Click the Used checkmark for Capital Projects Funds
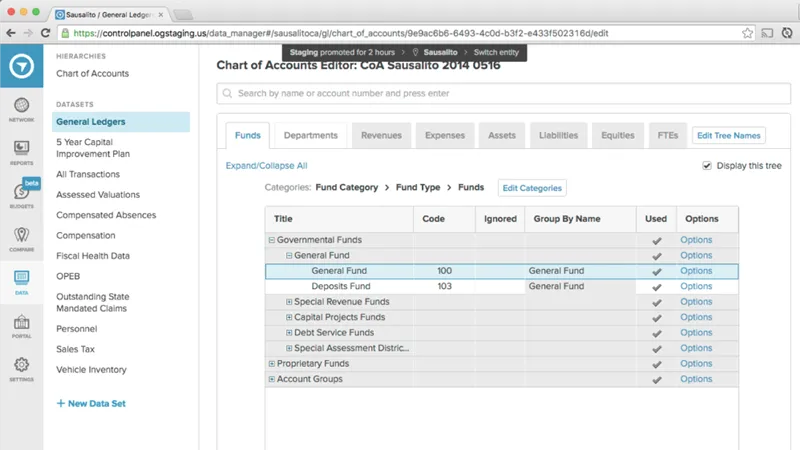Image resolution: width=800 pixels, height=450 pixels. (657, 318)
